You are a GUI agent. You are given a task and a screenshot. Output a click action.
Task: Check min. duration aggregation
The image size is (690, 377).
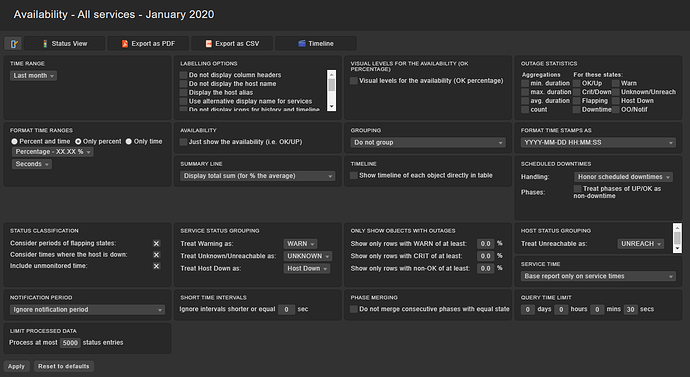[525, 83]
